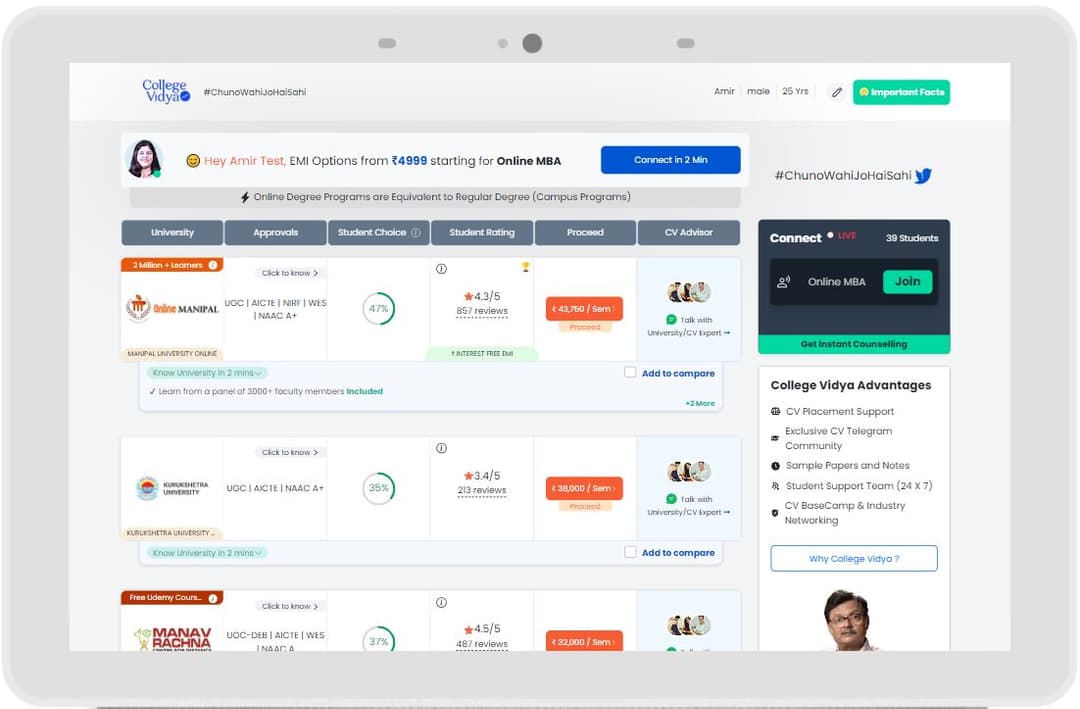
Task: Click the CV BaseCamp & Industry Networking icon
Action: click(x=775, y=513)
